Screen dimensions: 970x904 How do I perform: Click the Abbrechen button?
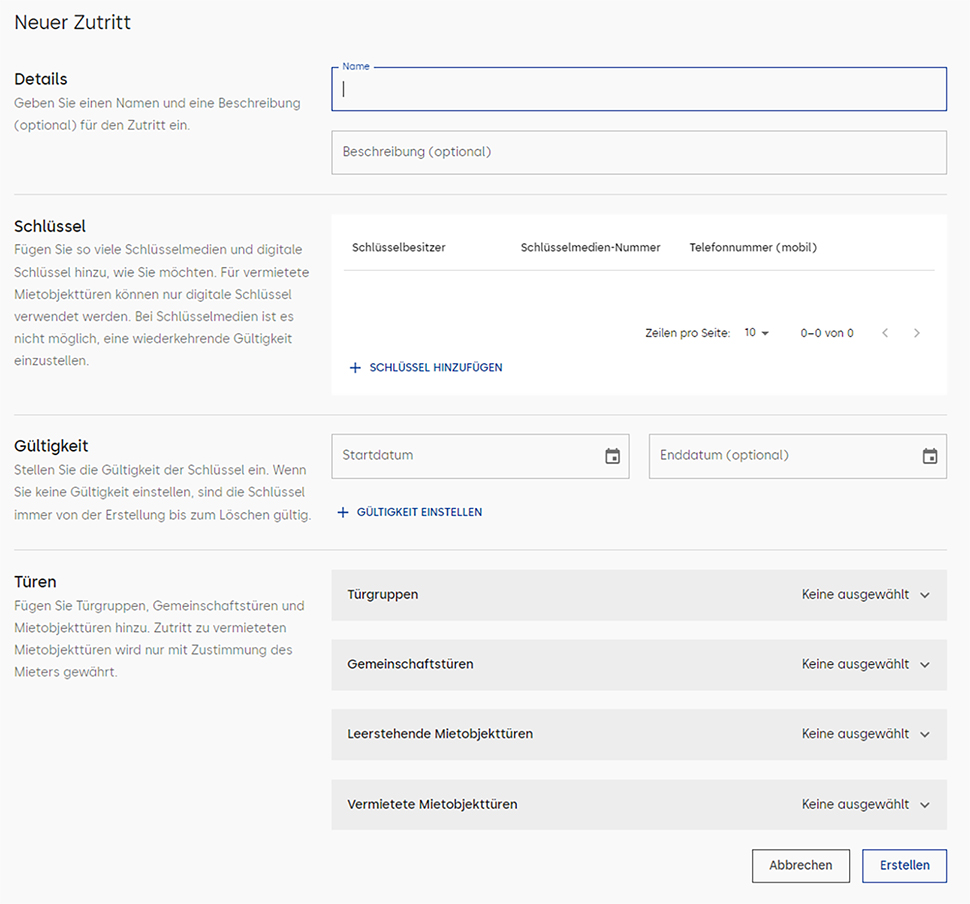coord(801,865)
